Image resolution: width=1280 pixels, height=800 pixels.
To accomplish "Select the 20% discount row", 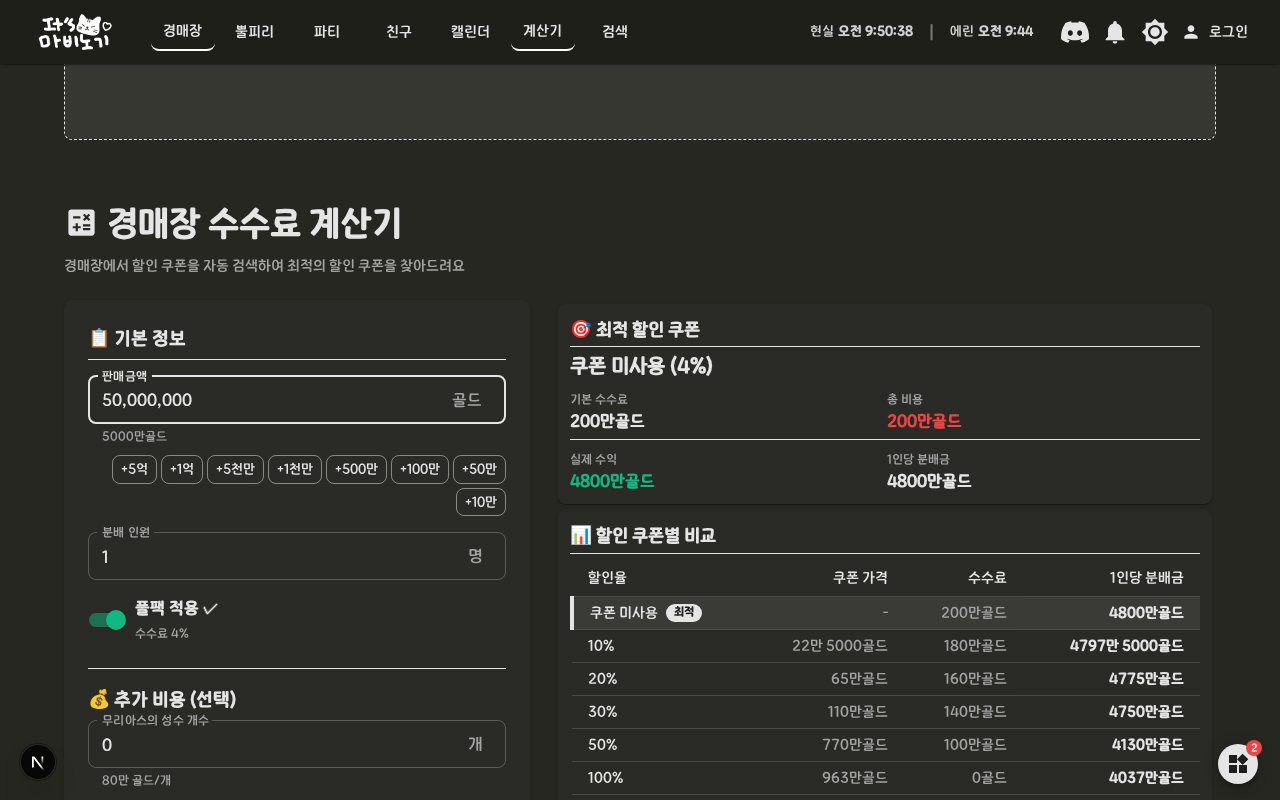I will pos(885,679).
